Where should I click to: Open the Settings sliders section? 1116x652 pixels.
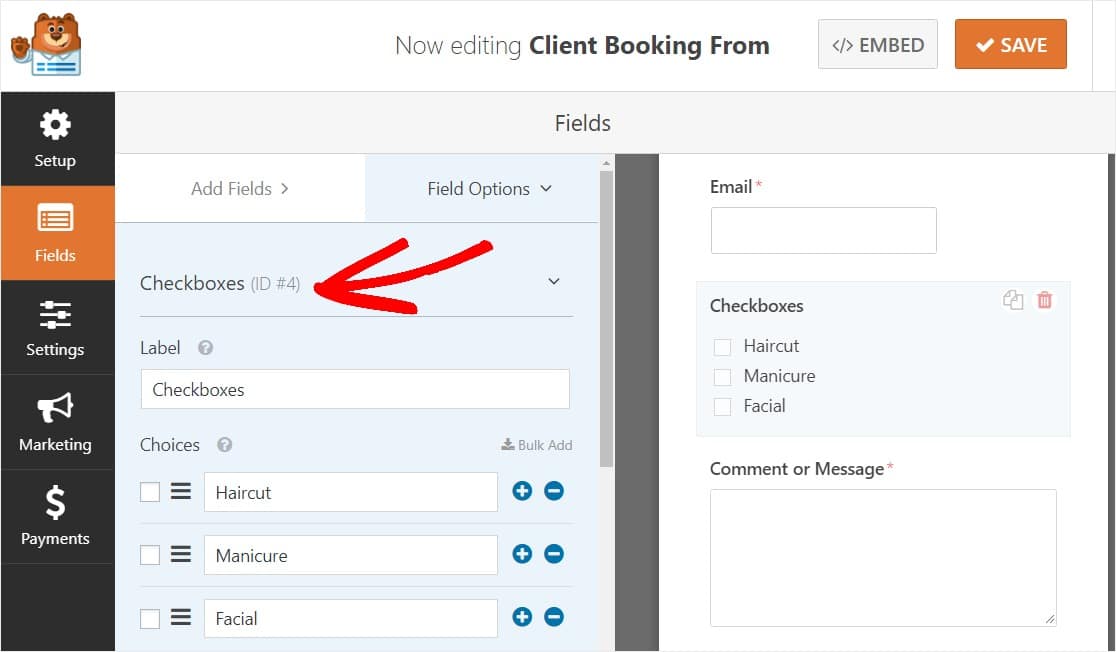tap(56, 327)
